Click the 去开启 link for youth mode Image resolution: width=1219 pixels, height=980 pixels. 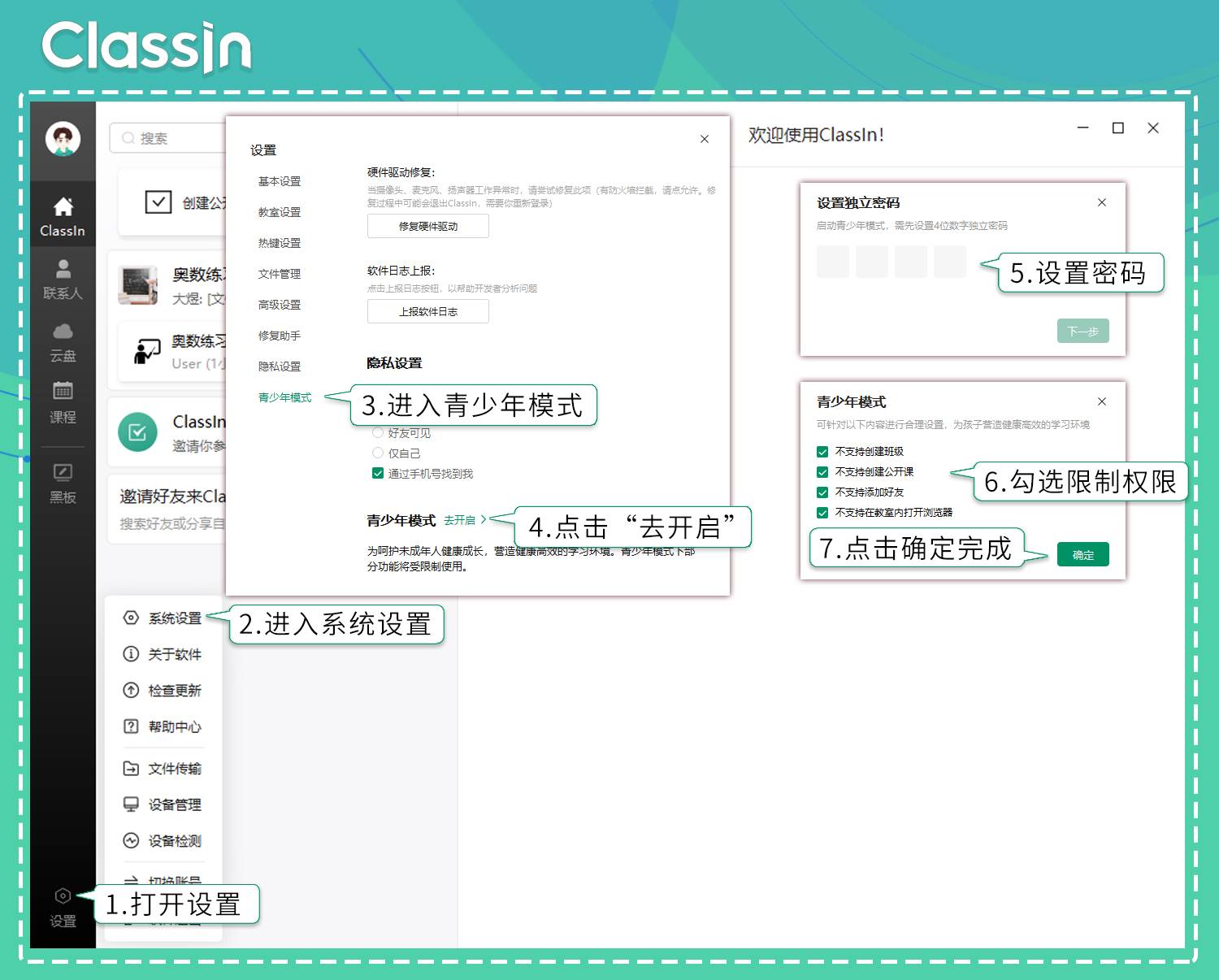(460, 520)
